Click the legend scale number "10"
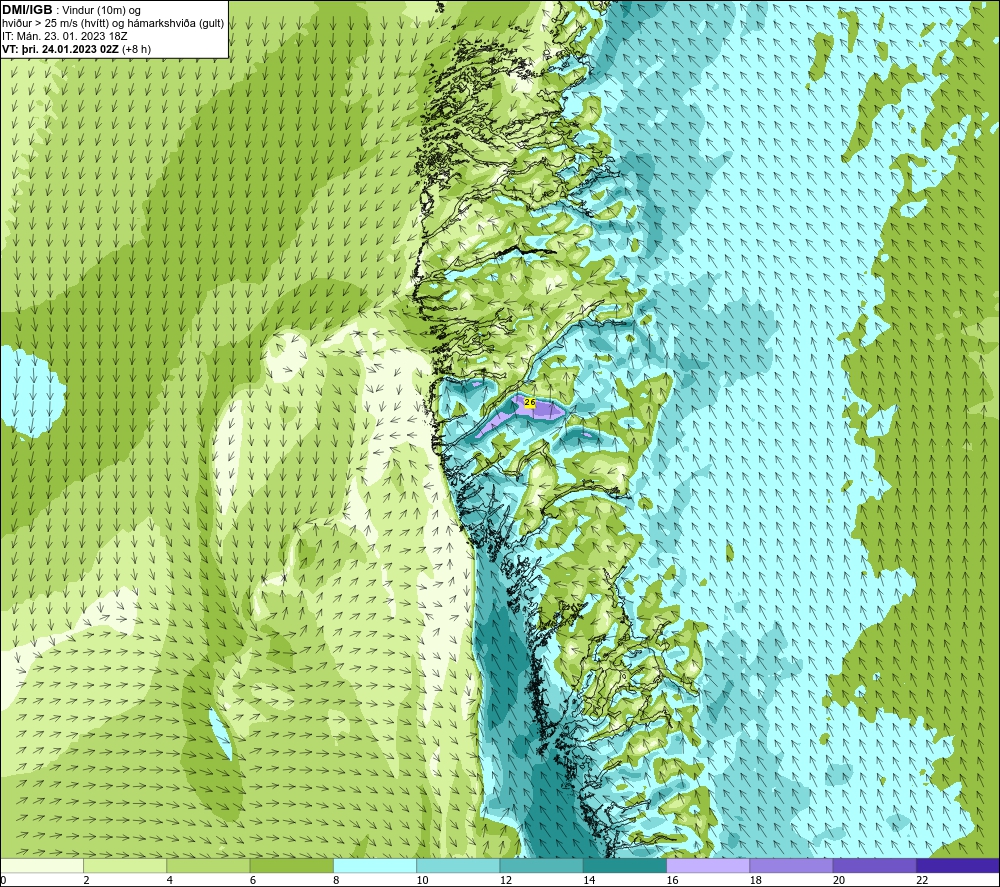The width and height of the screenshot is (1000, 887). (423, 881)
